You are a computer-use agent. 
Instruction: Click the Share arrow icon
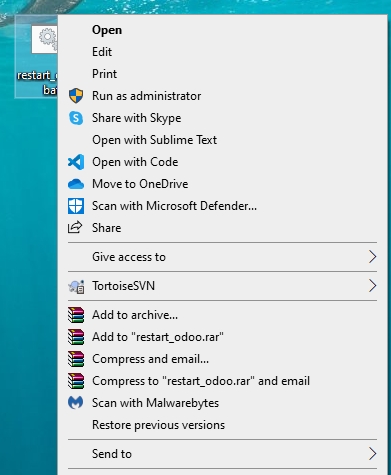tap(75, 227)
